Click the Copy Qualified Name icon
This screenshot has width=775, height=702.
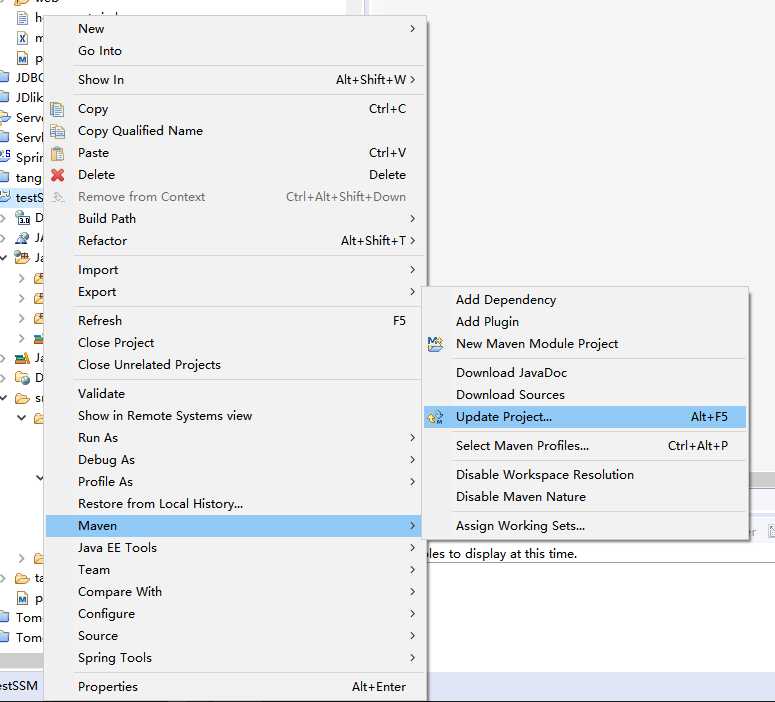pyautogui.click(x=57, y=131)
